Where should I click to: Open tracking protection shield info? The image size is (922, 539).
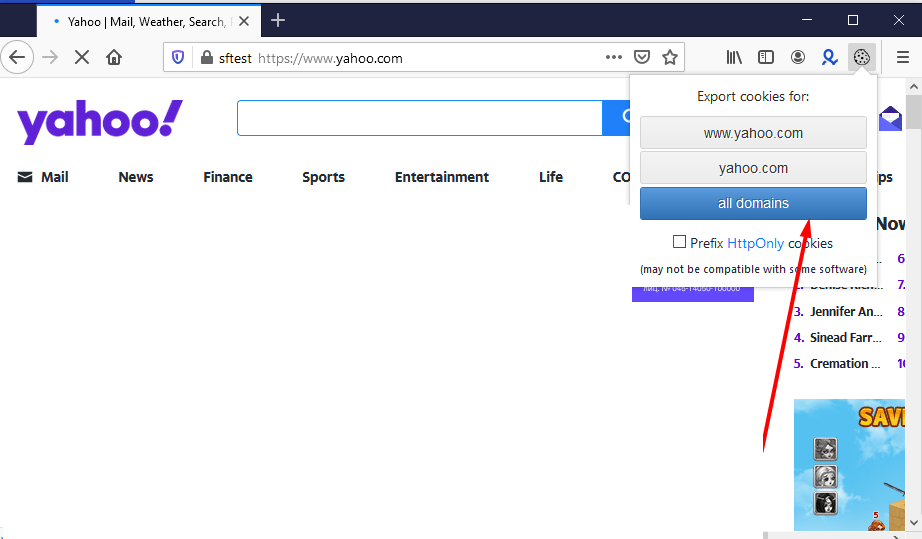[178, 58]
